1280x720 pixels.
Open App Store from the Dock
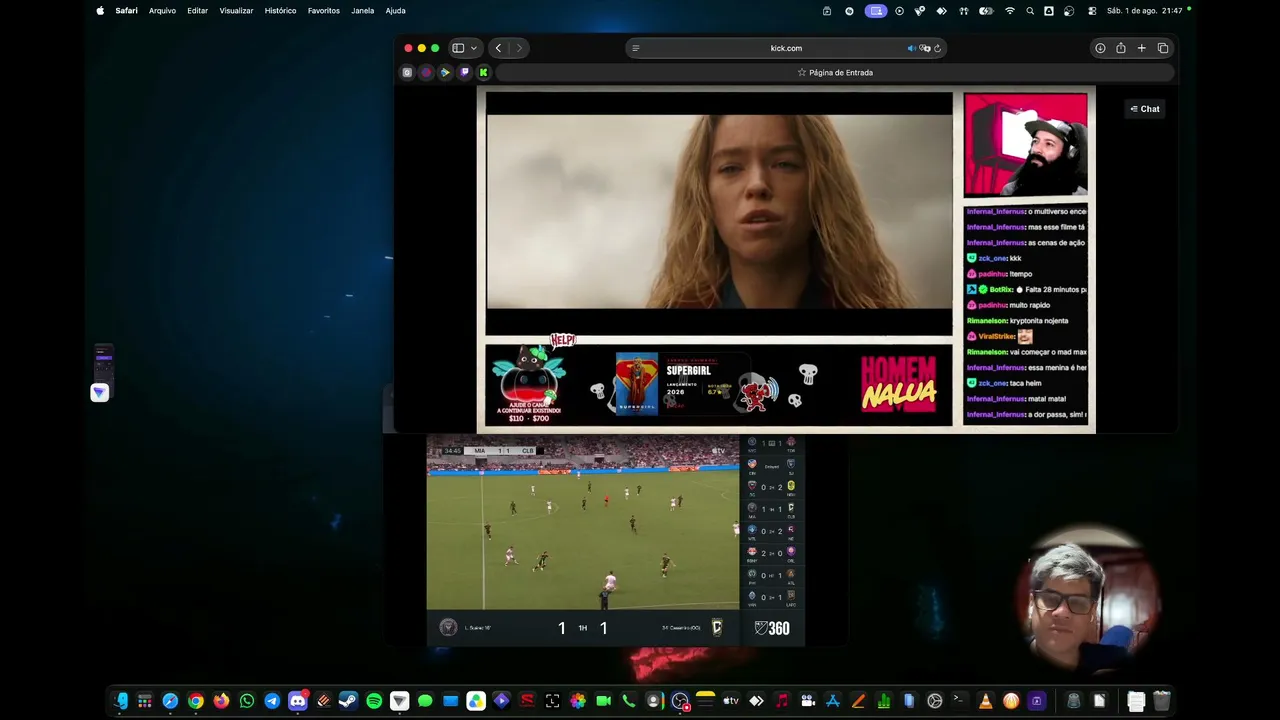tap(833, 701)
